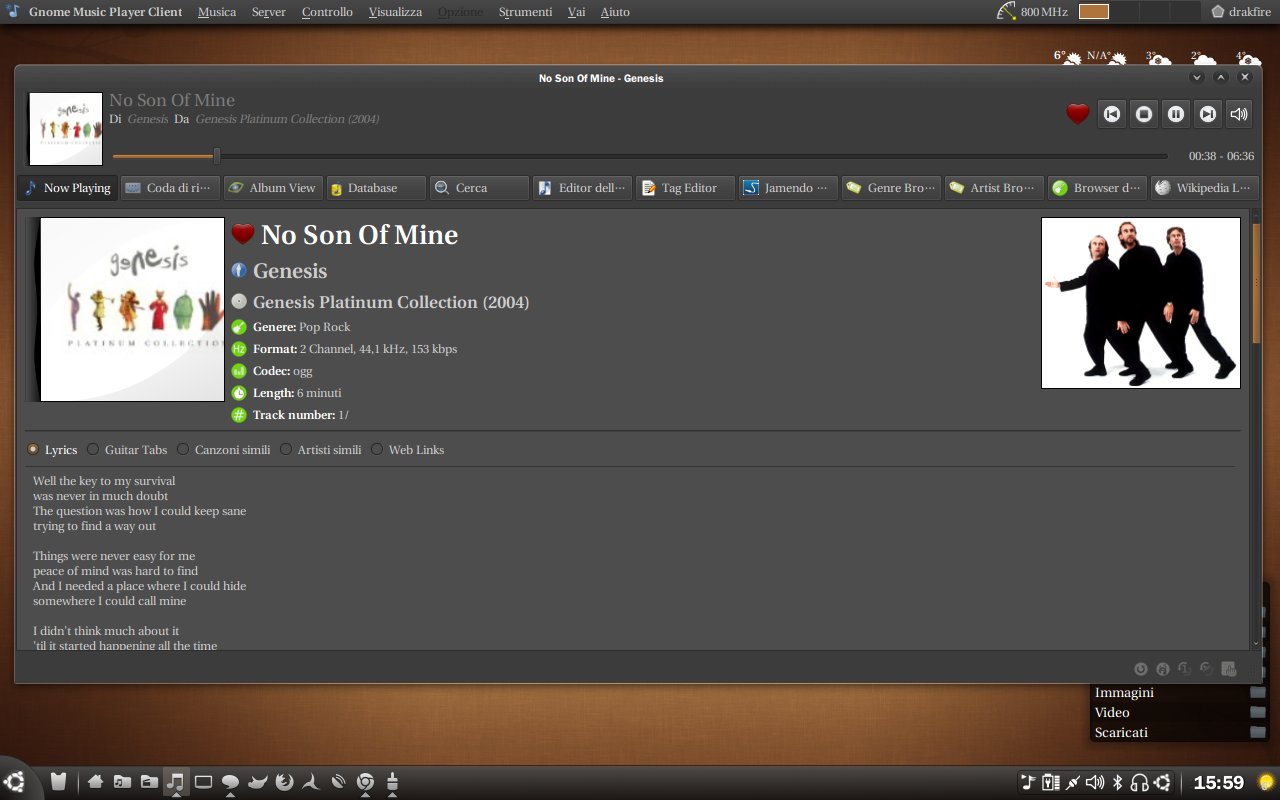Click the scrollbar down arrow
1280x800 pixels.
click(x=1256, y=643)
